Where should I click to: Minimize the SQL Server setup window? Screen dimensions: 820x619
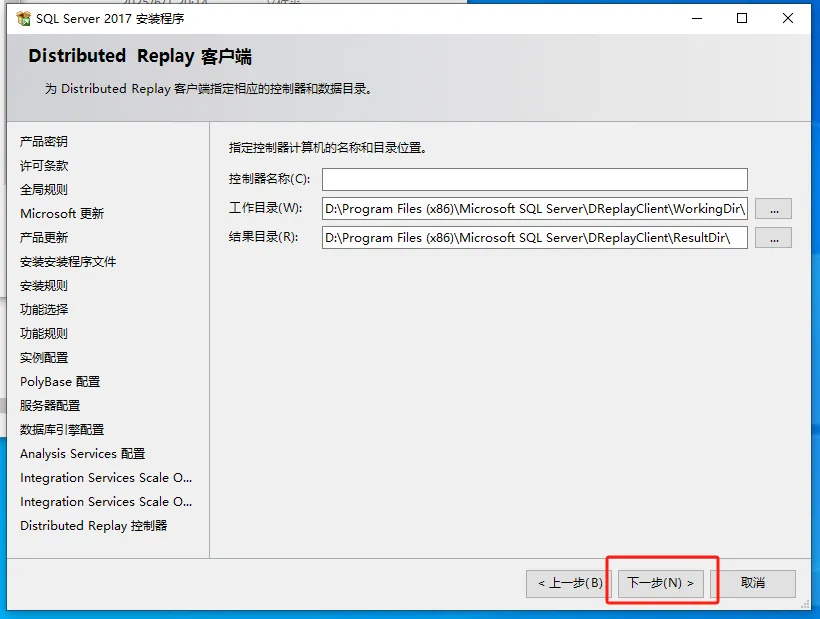(x=697, y=18)
